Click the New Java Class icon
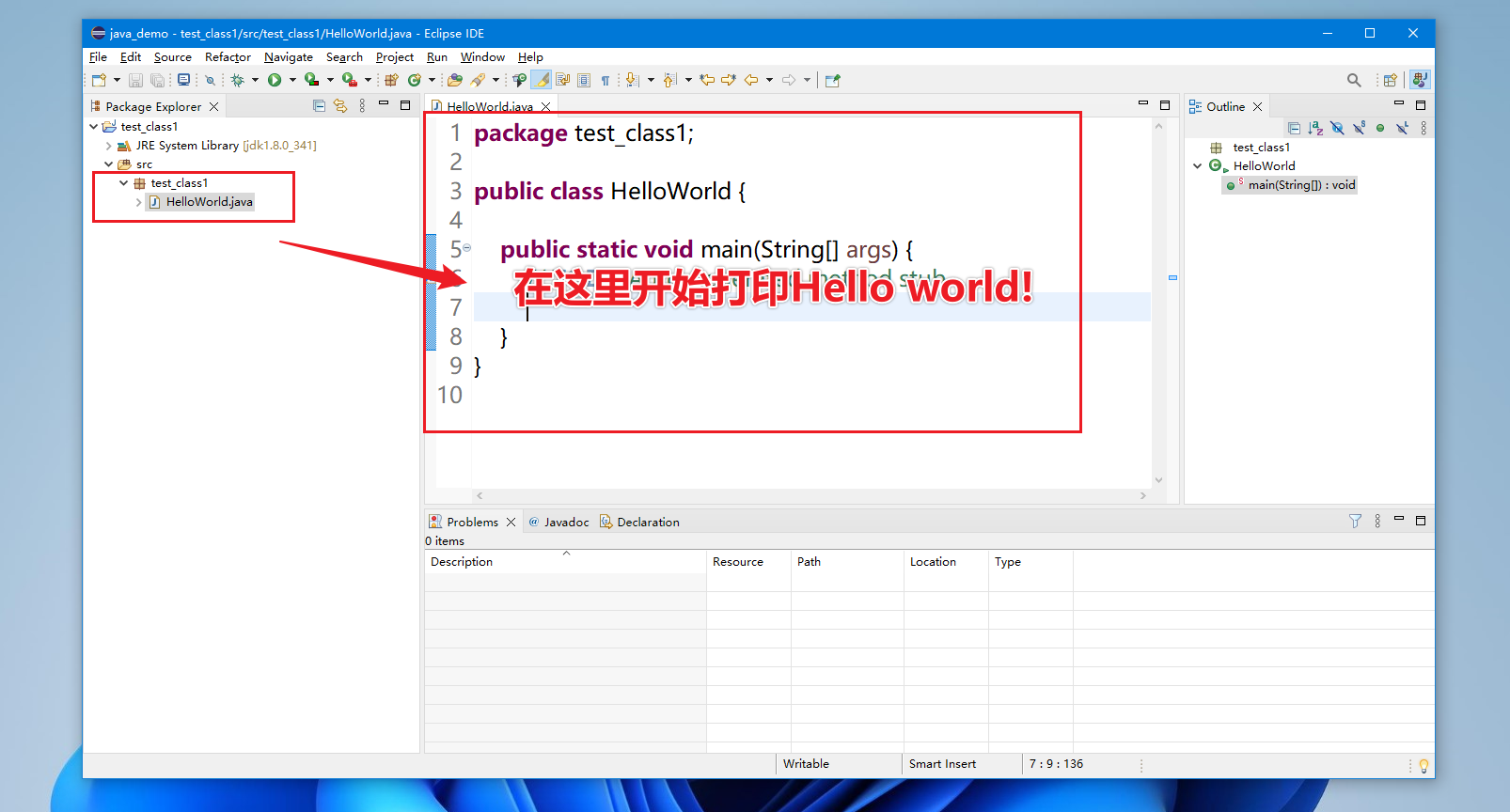 415,80
